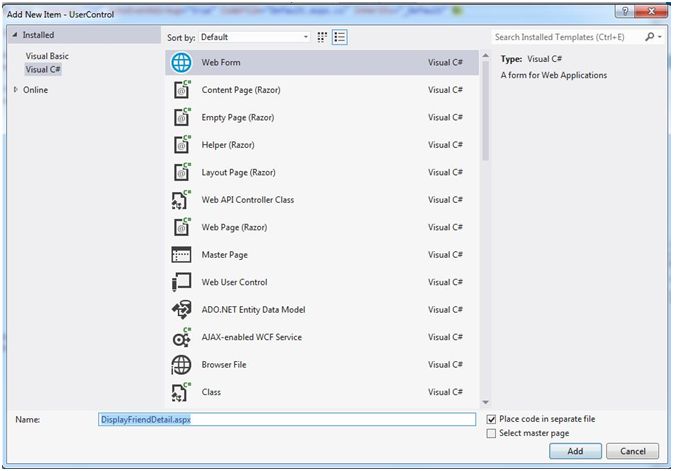Select the Class template text

(x=211, y=392)
